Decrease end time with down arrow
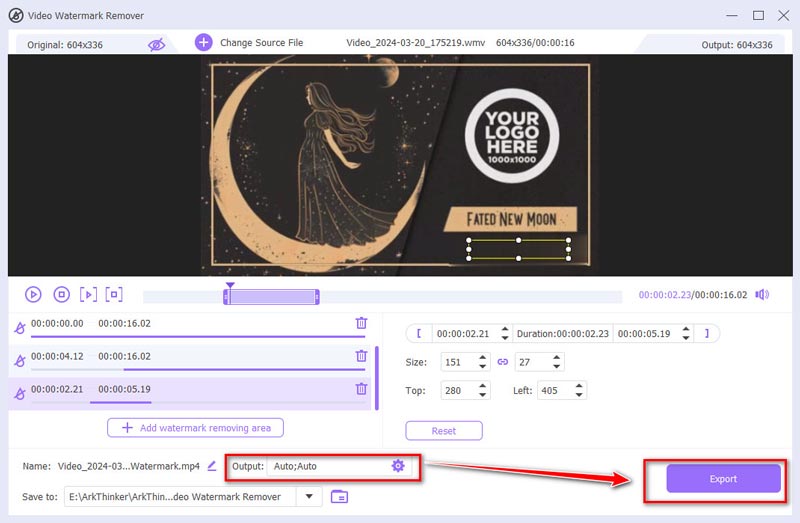Image resolution: width=800 pixels, height=523 pixels. [686, 338]
